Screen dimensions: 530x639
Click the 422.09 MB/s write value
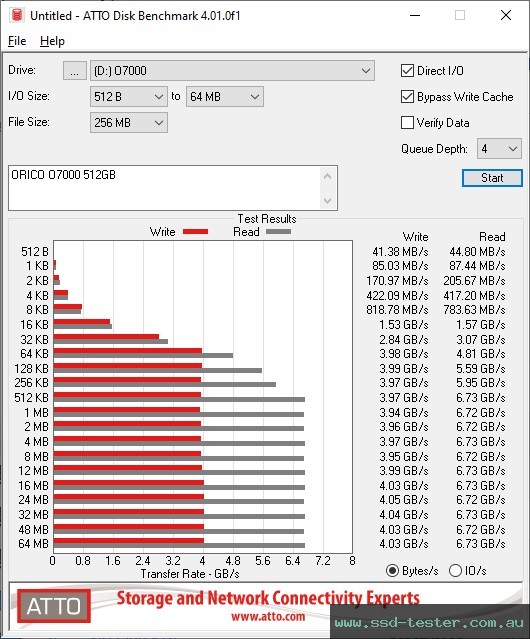tap(397, 296)
